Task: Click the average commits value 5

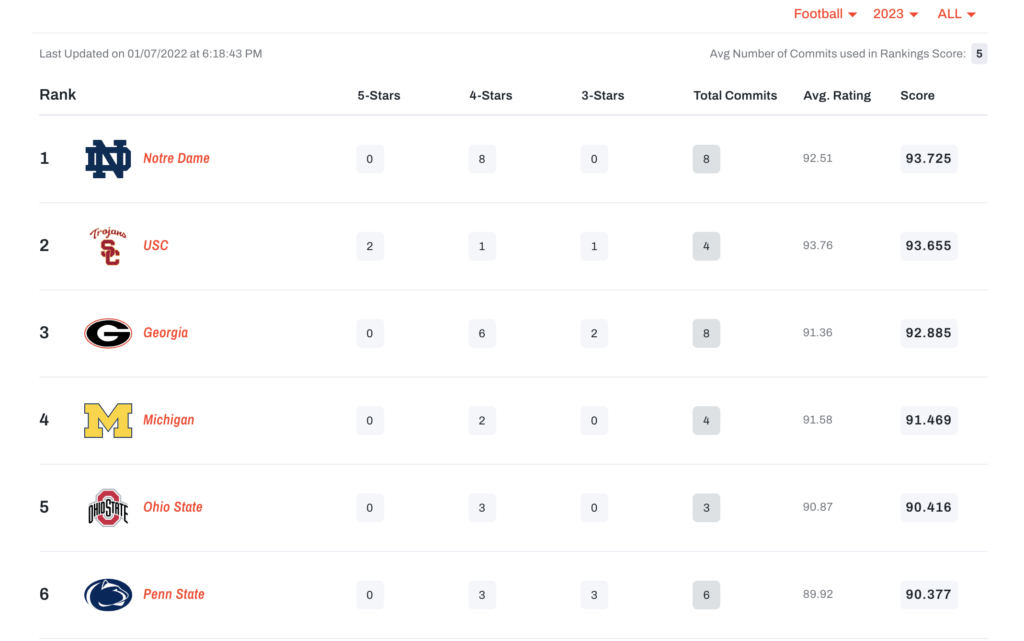Action: click(x=979, y=54)
